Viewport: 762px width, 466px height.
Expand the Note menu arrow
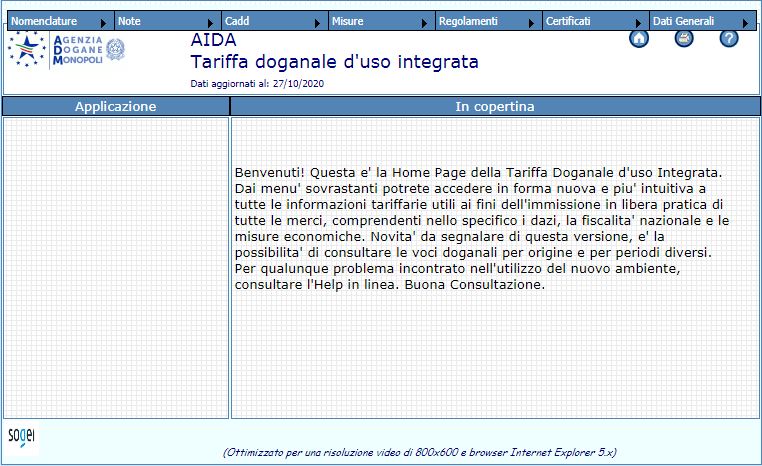(x=210, y=23)
